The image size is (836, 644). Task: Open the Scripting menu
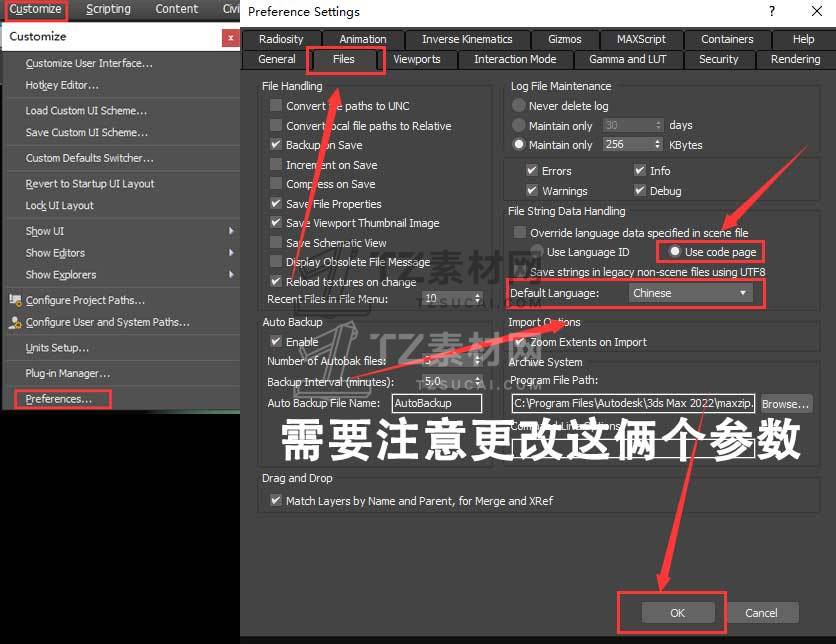coord(108,9)
